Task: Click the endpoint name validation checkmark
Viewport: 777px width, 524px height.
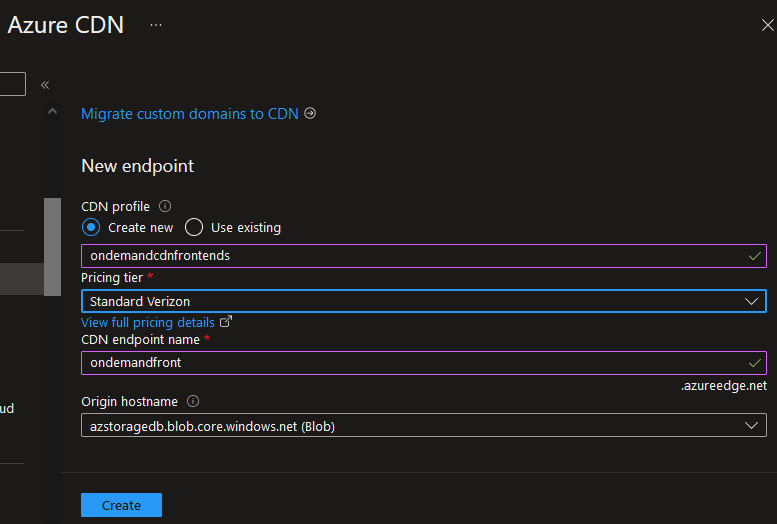Action: coord(755,363)
